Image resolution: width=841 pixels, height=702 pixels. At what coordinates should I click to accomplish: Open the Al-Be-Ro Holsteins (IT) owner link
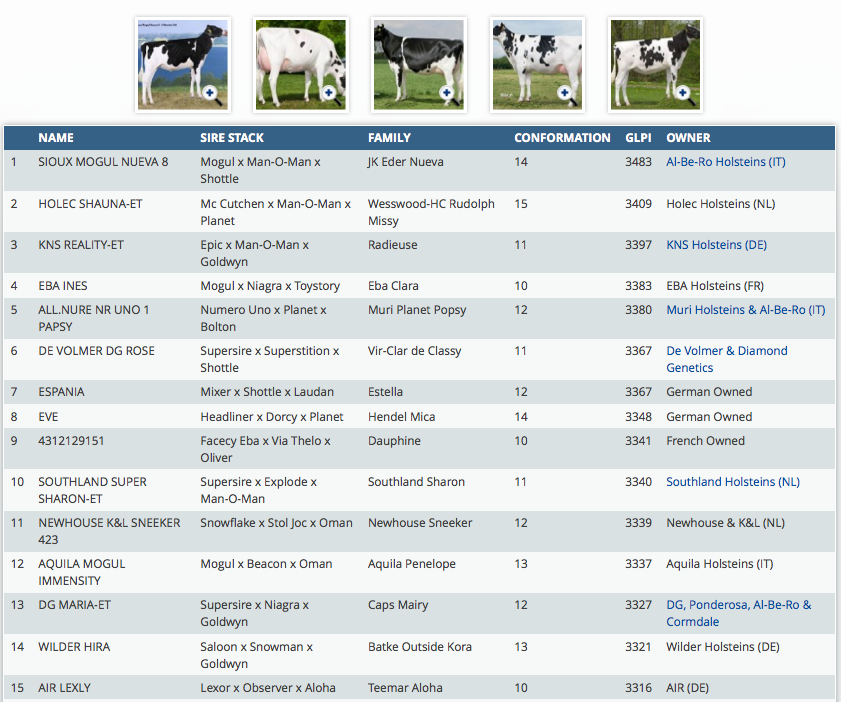pyautogui.click(x=725, y=162)
